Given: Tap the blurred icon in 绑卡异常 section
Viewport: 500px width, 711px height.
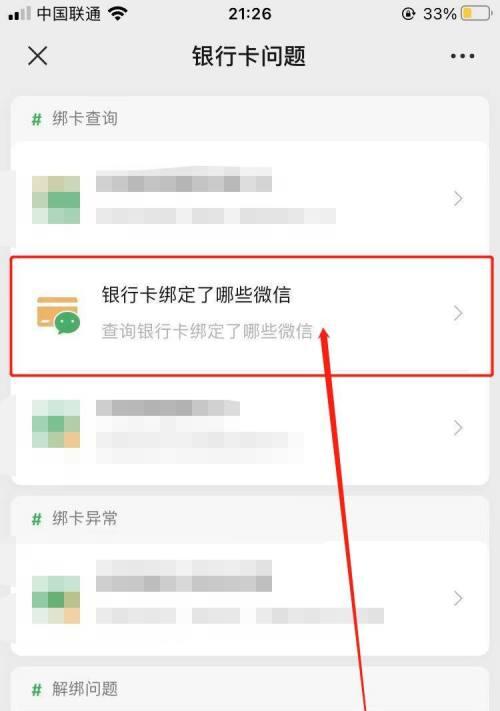Looking at the screenshot, I should tap(56, 599).
